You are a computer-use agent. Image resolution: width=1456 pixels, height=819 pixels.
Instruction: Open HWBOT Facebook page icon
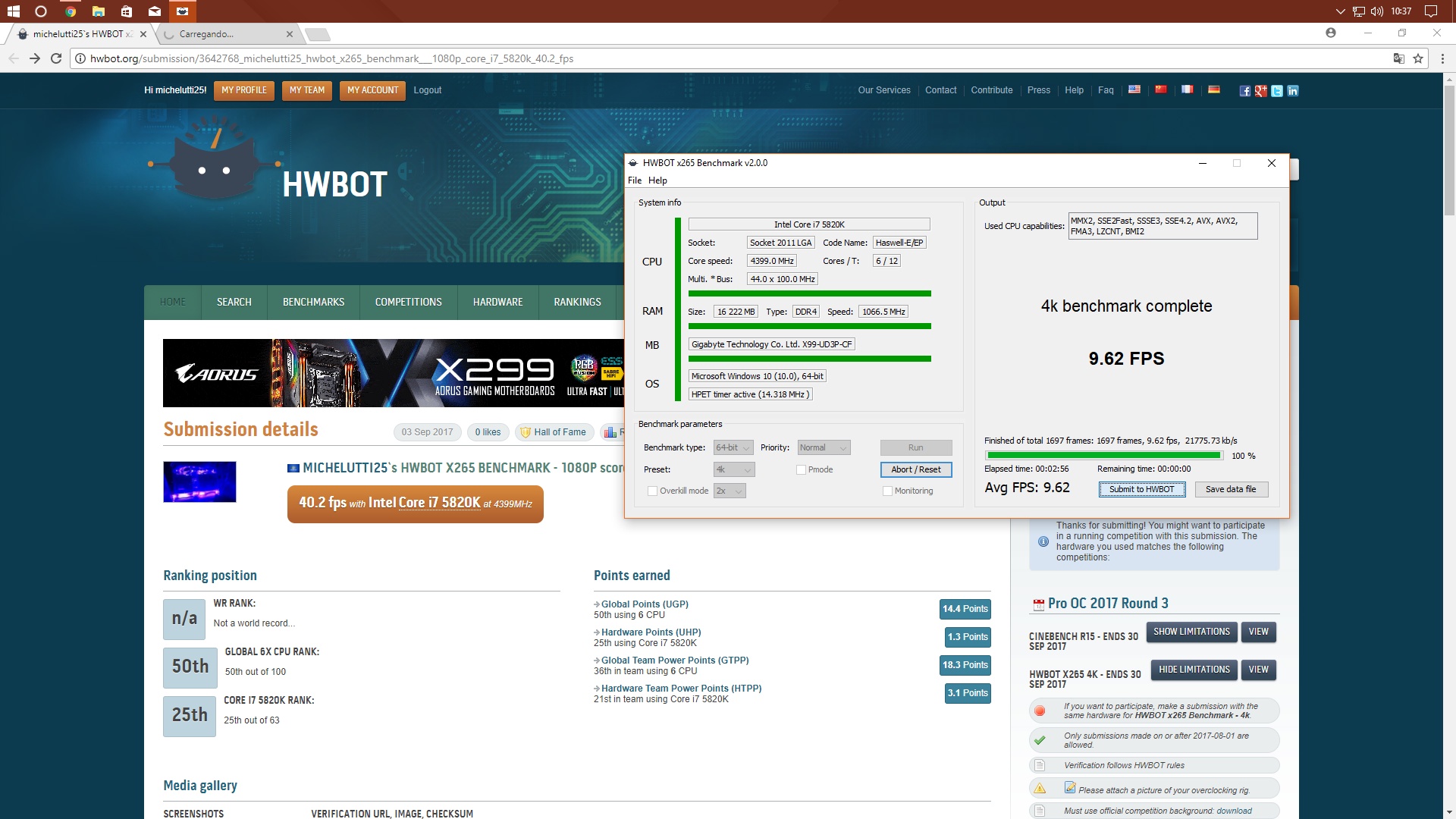[x=1245, y=91]
